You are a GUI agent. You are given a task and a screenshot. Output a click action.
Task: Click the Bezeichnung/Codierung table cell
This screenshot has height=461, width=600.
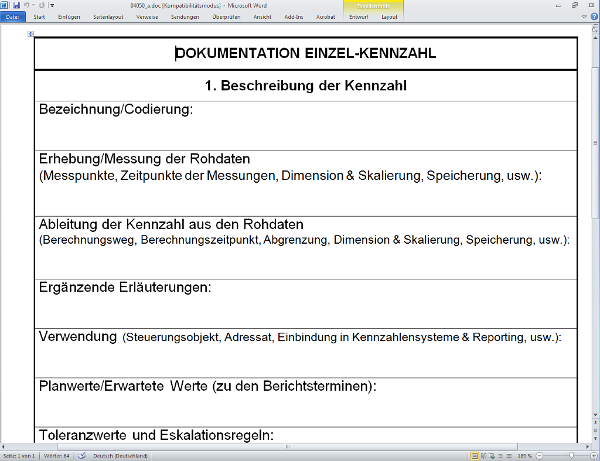pos(305,125)
